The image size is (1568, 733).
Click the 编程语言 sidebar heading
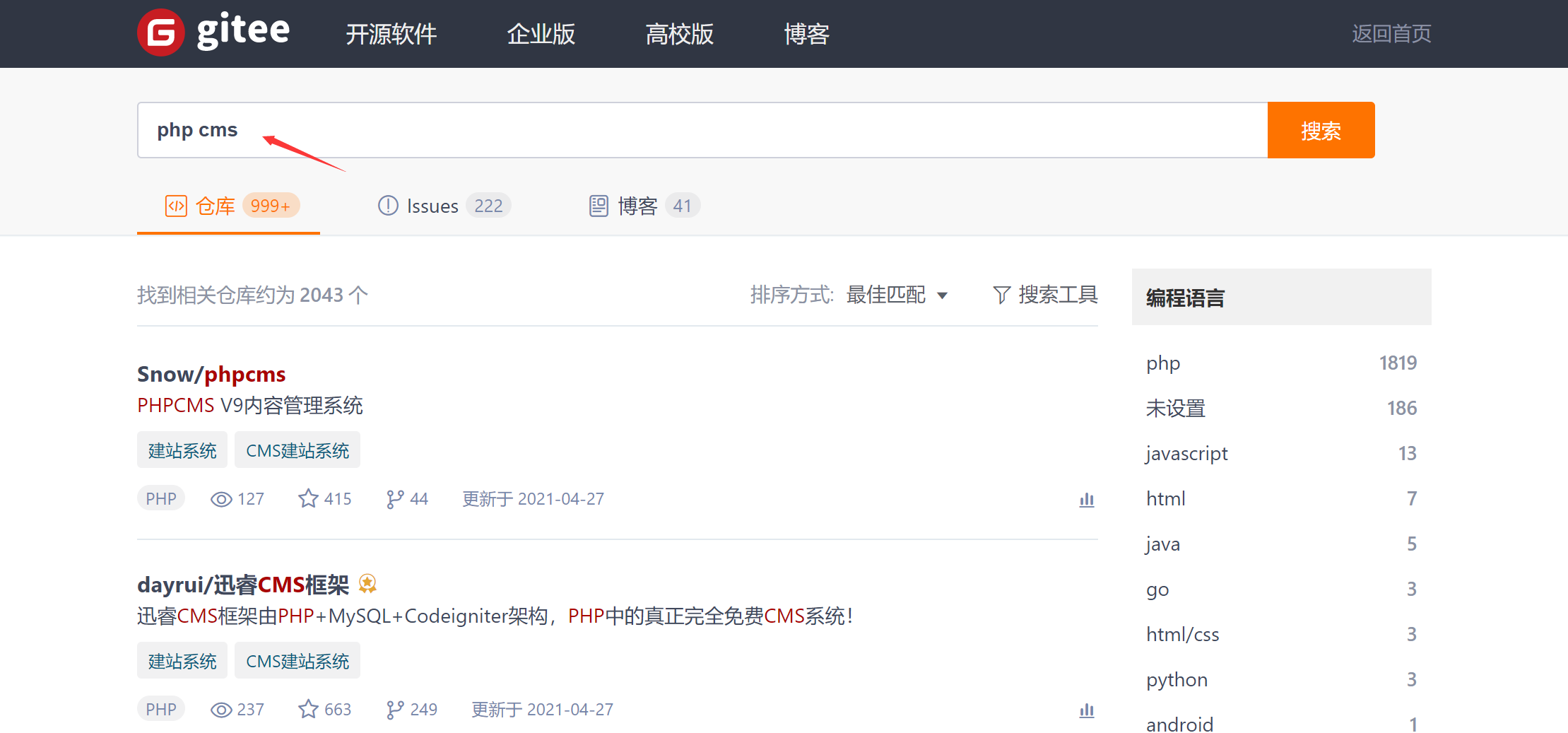point(1185,298)
